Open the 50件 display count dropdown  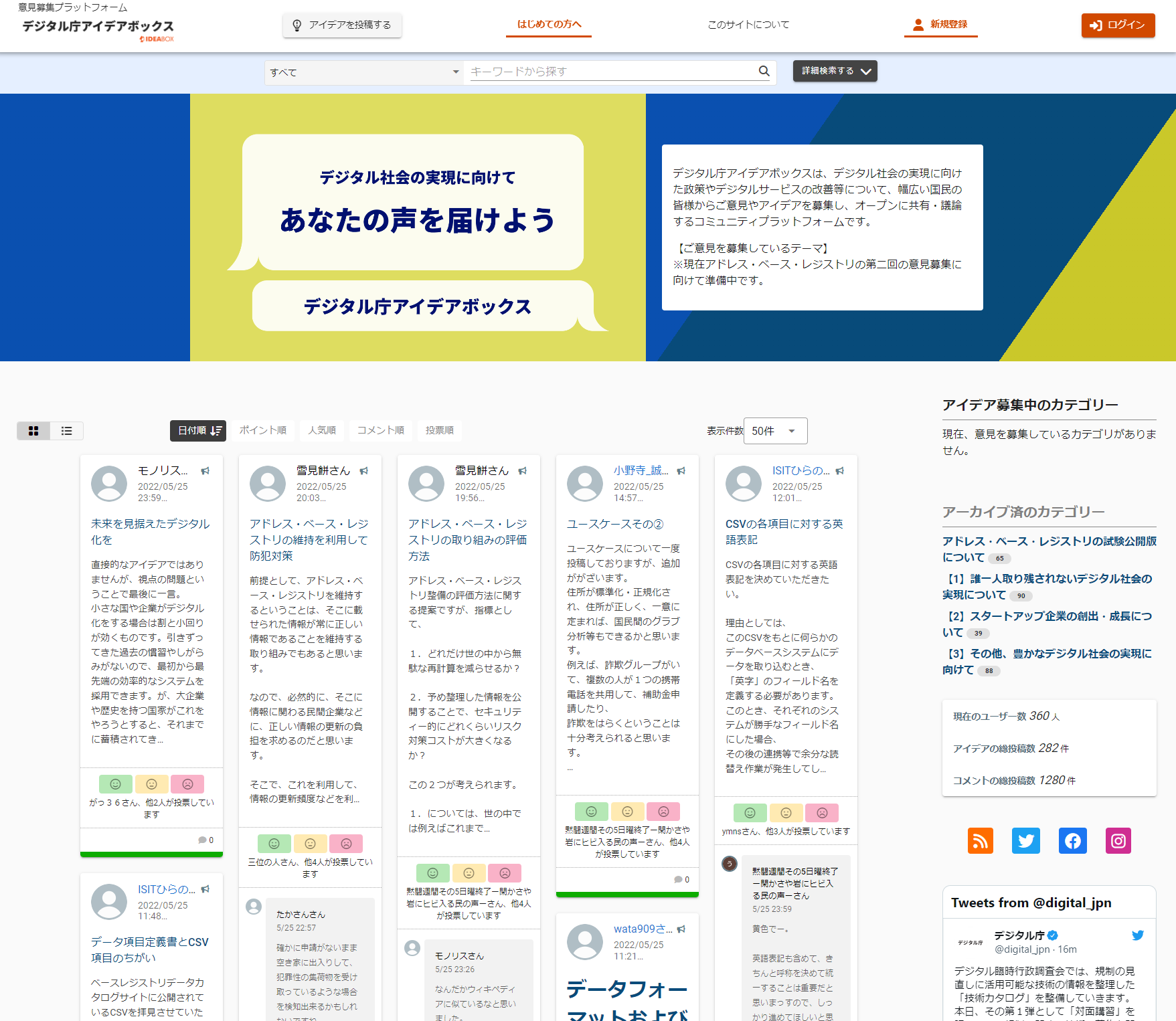[x=775, y=431]
